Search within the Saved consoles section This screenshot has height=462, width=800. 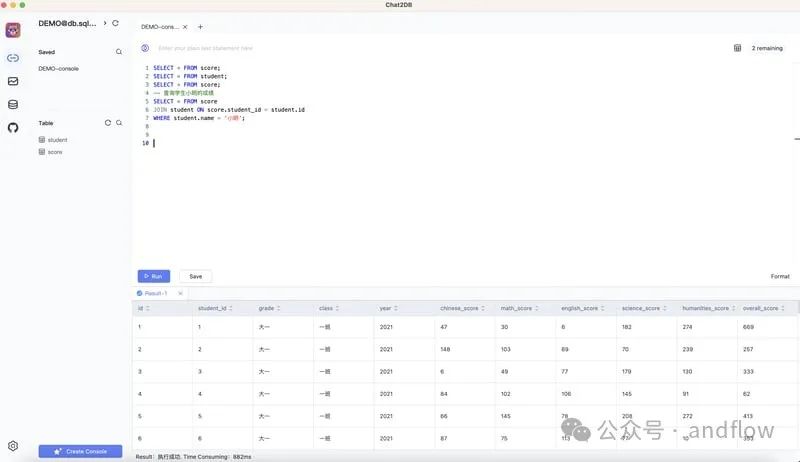(x=119, y=52)
